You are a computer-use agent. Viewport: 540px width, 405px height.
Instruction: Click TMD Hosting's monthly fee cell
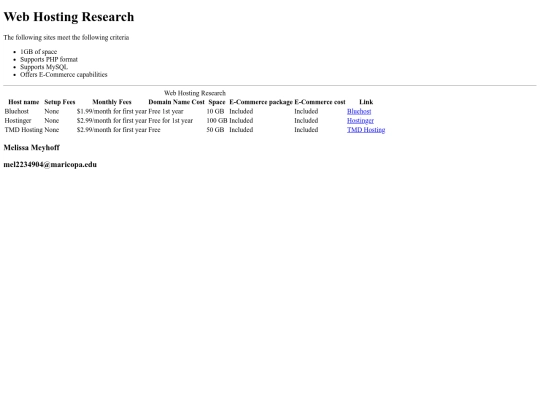(x=112, y=130)
